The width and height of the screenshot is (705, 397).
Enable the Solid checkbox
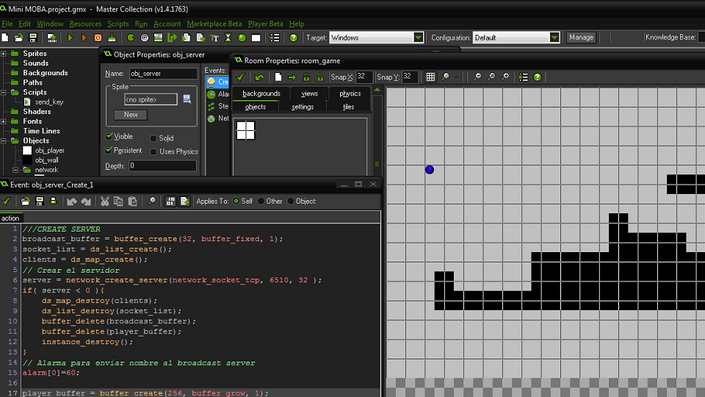(153, 138)
